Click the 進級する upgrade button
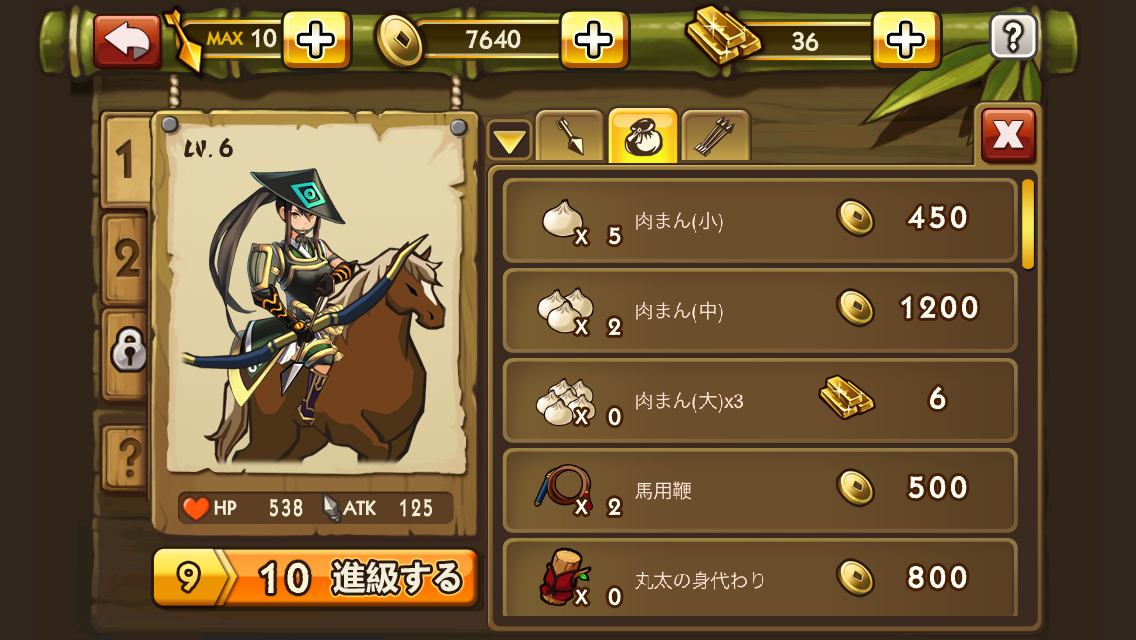The image size is (1136, 640). 315,578
